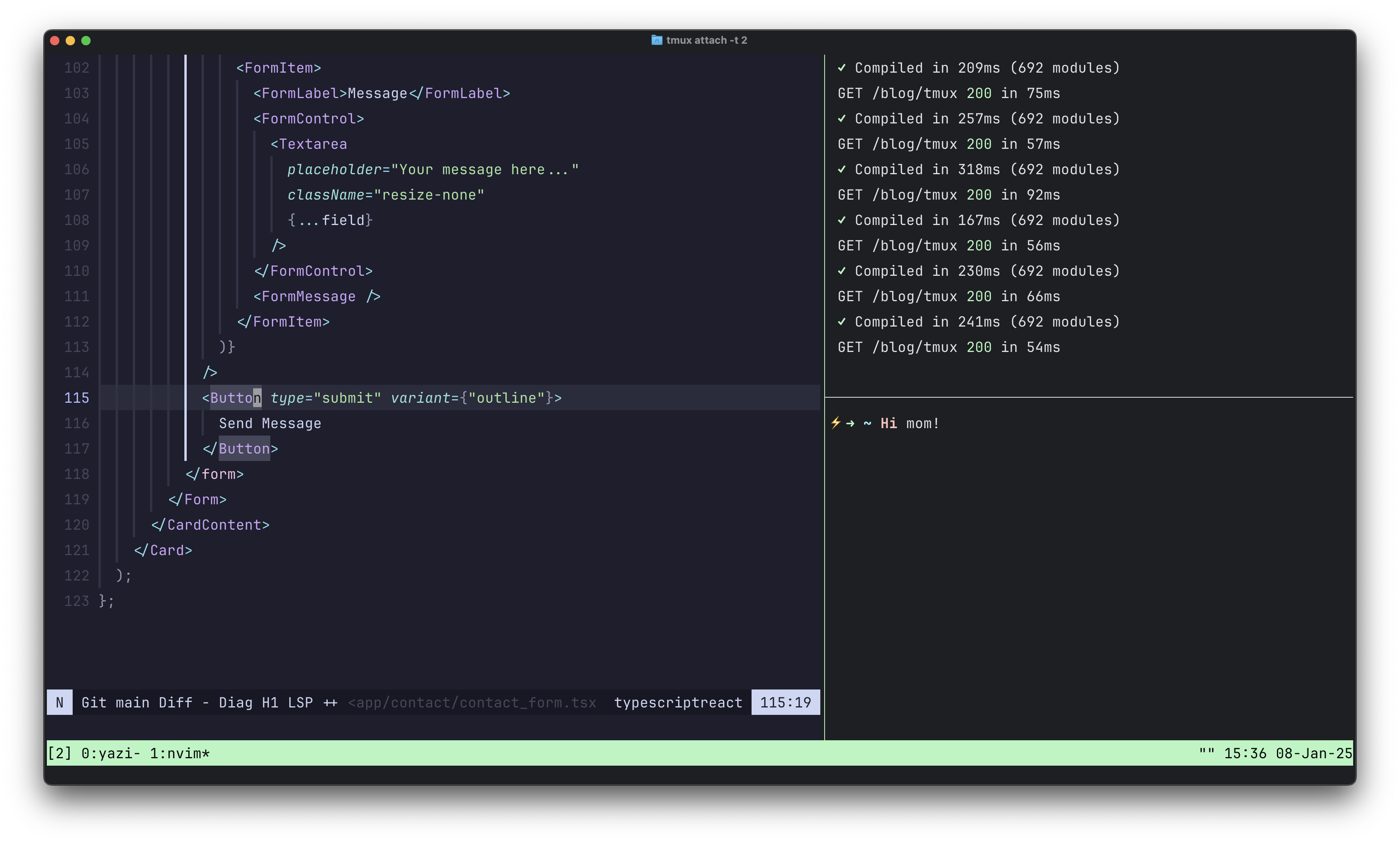Viewport: 1400px width, 843px height.
Task: Click the </CardContent> closing tag
Action: pos(210,525)
